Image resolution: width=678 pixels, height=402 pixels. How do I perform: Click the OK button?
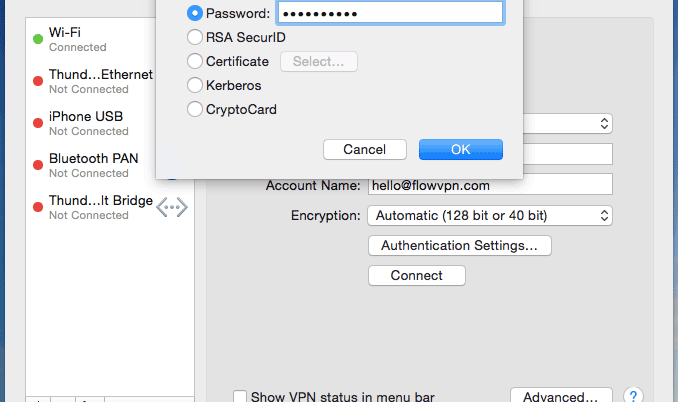pos(460,150)
